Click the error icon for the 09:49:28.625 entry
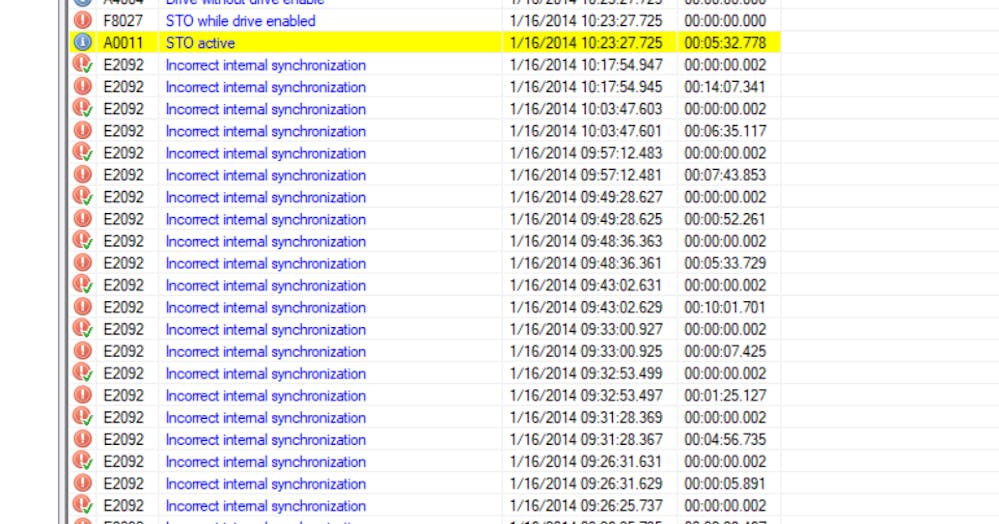 coord(83,219)
